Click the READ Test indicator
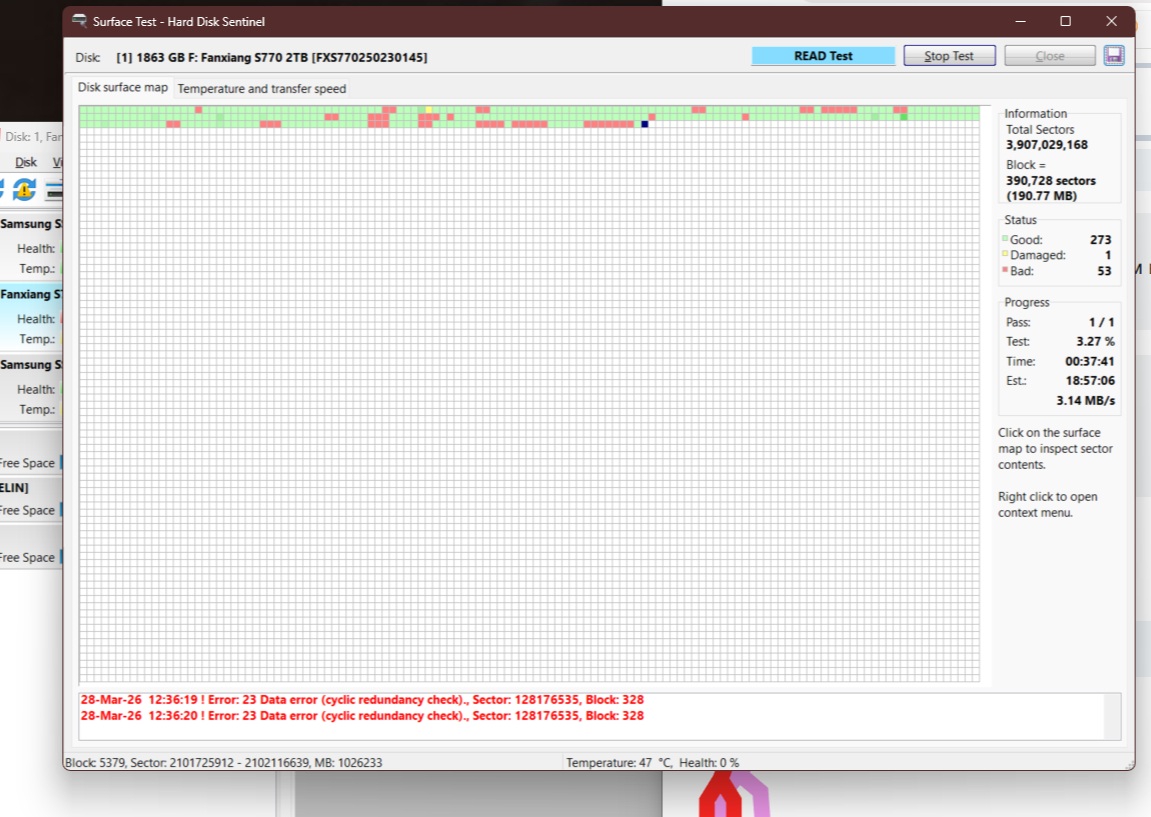This screenshot has height=817, width=1151. point(823,56)
